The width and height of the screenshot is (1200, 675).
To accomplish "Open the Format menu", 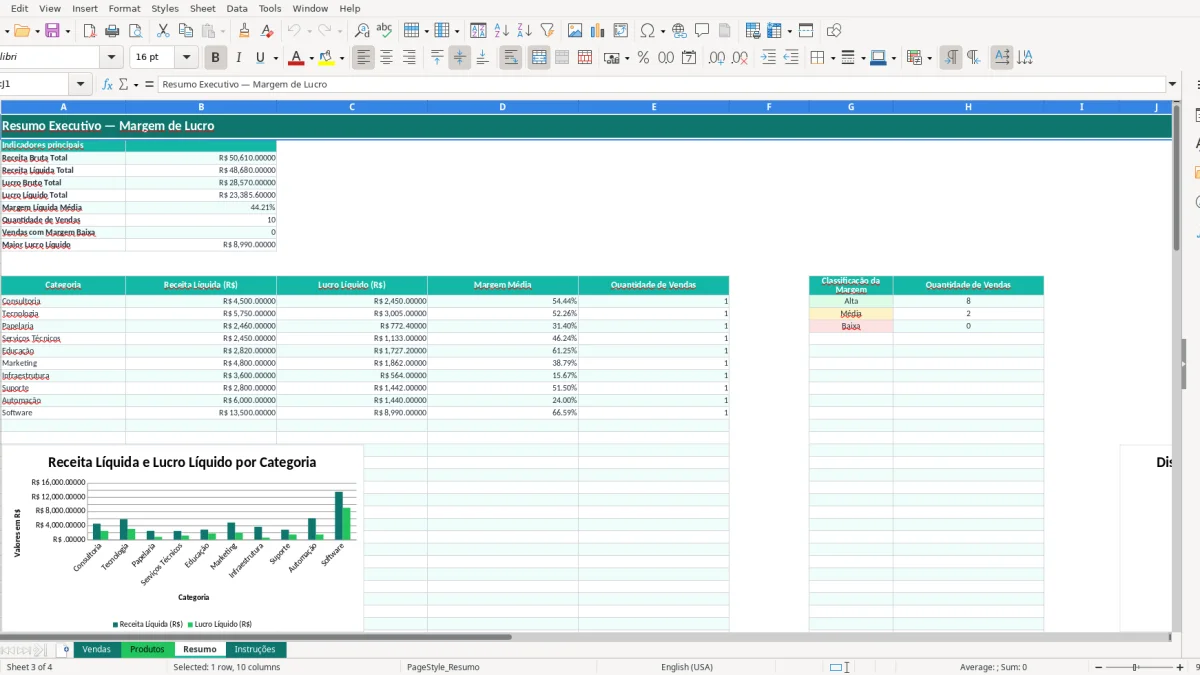I will (125, 8).
